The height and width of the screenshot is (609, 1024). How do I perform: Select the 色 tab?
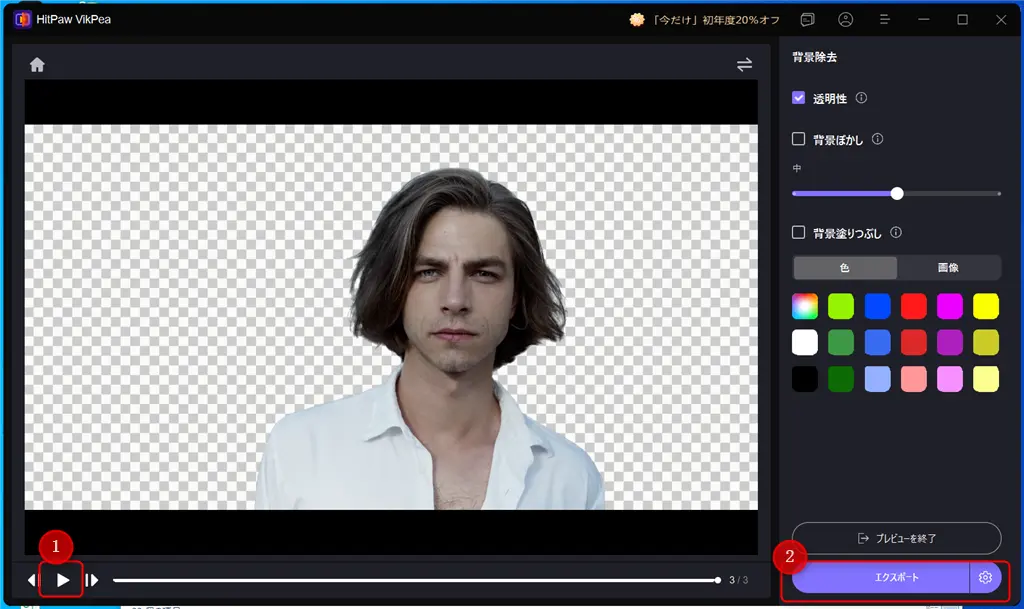pos(845,268)
